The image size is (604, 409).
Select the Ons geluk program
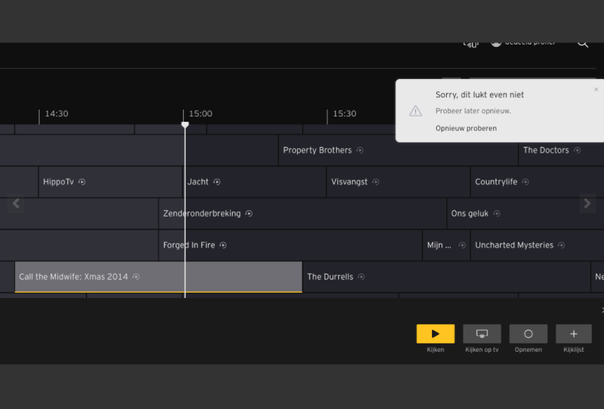point(525,213)
